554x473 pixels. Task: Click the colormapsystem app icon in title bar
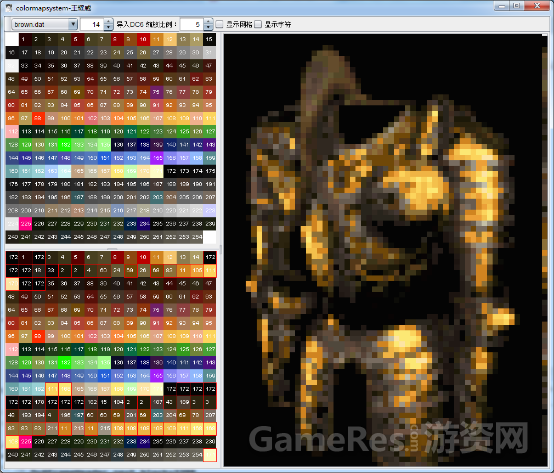9,7
